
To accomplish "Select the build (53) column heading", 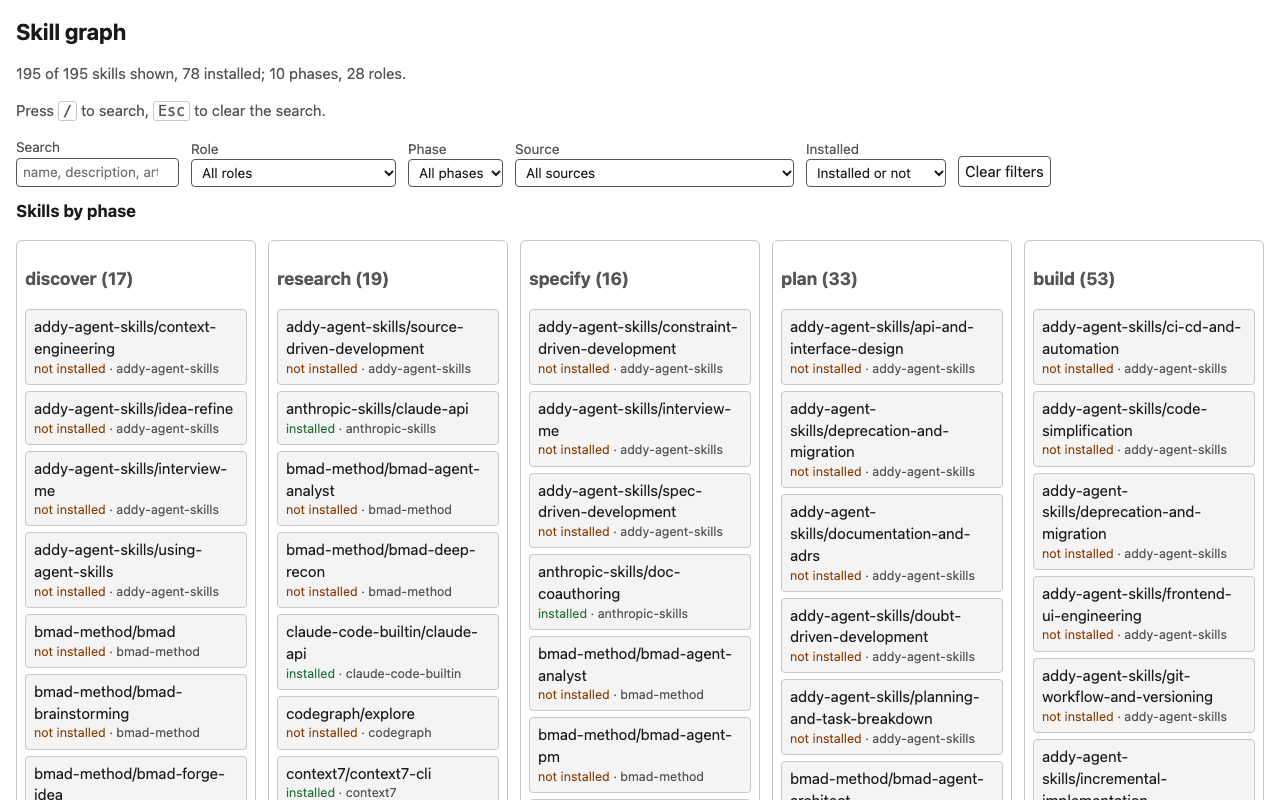I will pos(1073,279).
